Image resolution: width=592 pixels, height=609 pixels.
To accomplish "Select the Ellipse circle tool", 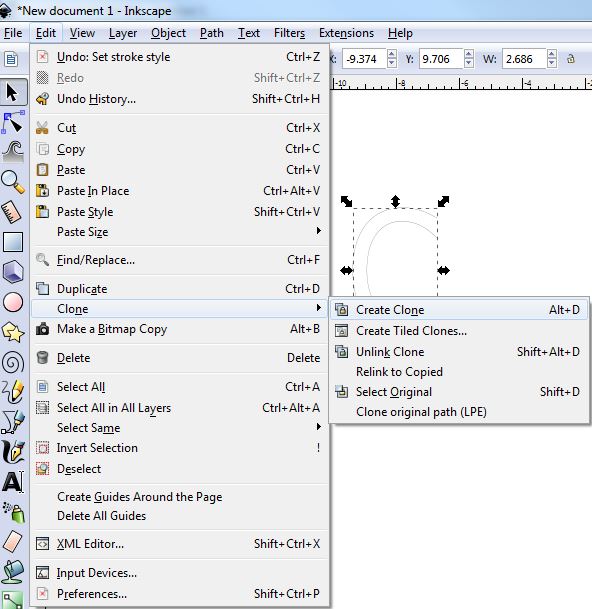I will (13, 302).
